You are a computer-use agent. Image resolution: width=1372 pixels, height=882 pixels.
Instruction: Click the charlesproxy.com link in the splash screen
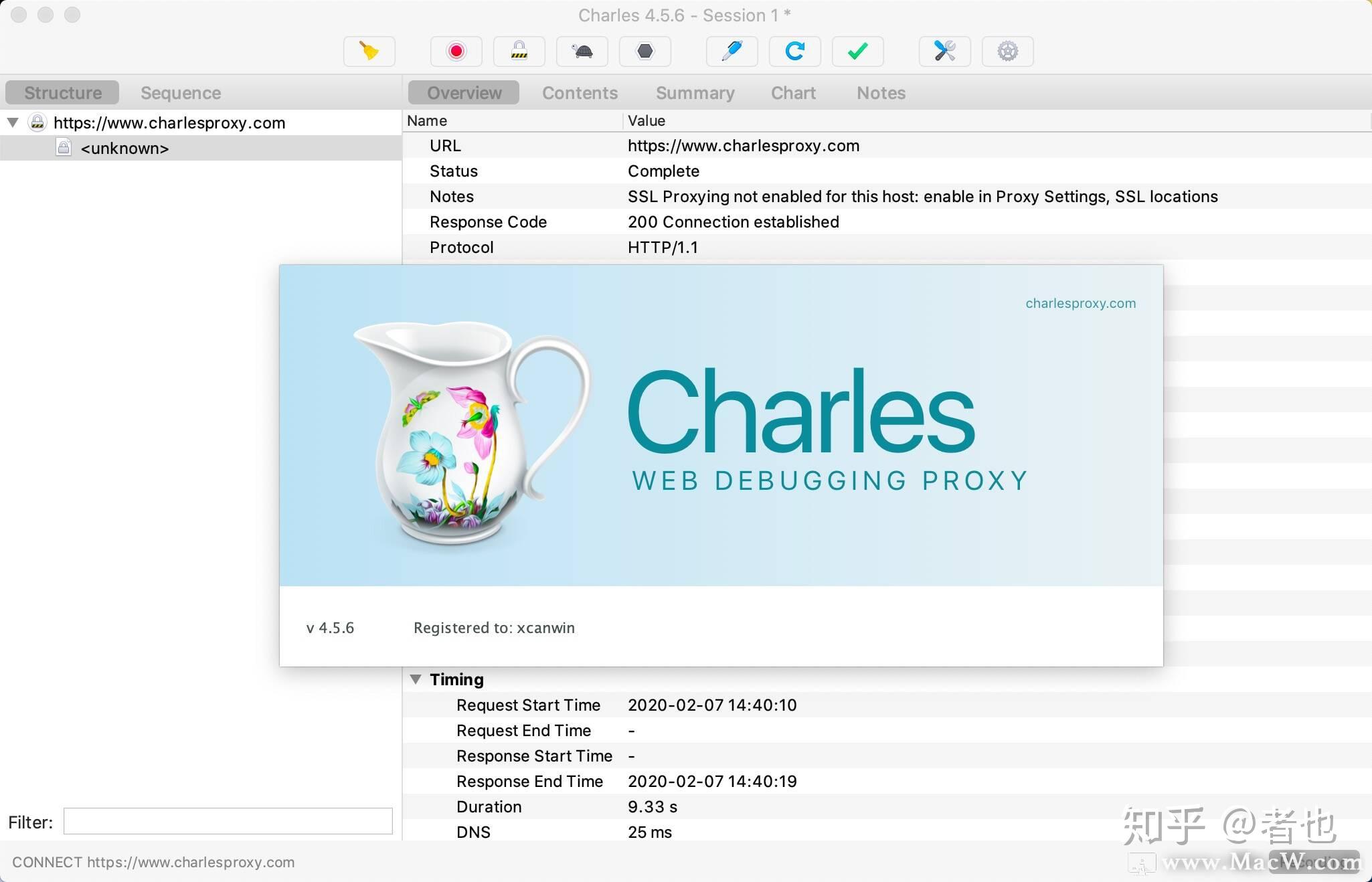(x=1080, y=303)
